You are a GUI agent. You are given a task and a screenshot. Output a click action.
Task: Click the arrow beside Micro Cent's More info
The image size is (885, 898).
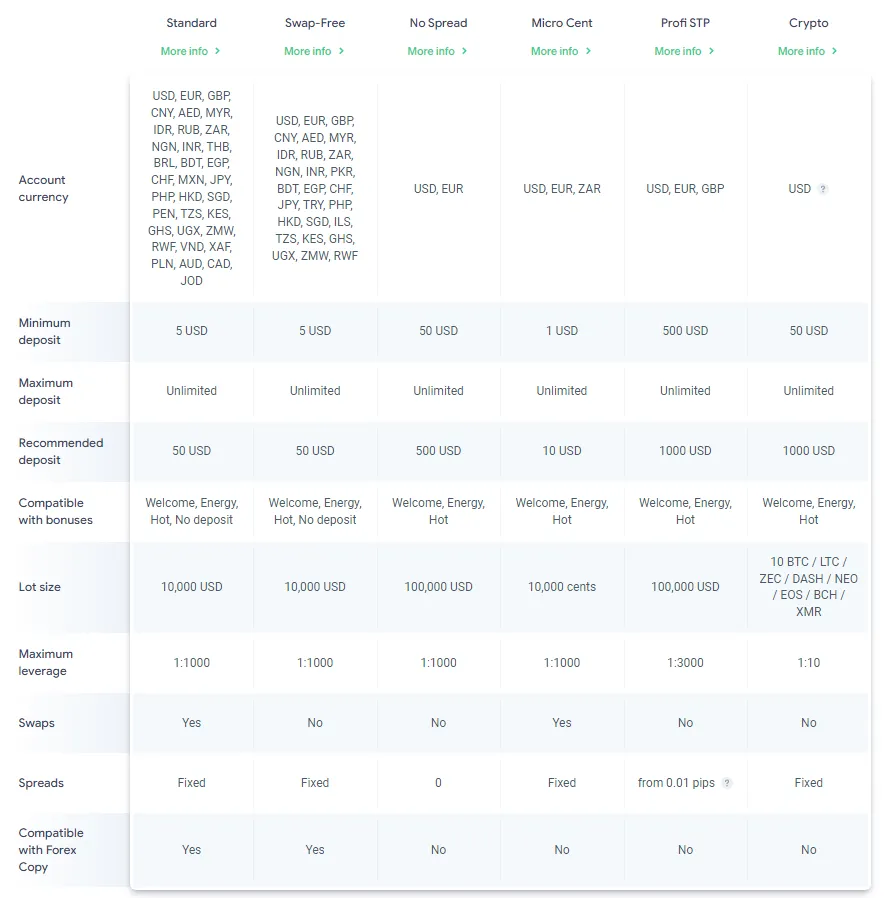click(x=586, y=51)
